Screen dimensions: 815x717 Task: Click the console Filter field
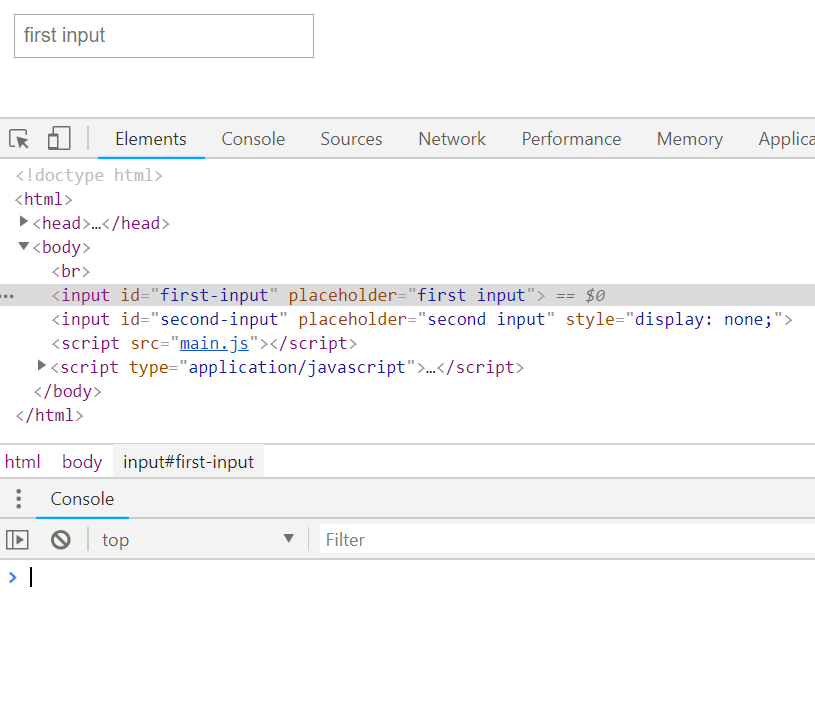click(560, 540)
